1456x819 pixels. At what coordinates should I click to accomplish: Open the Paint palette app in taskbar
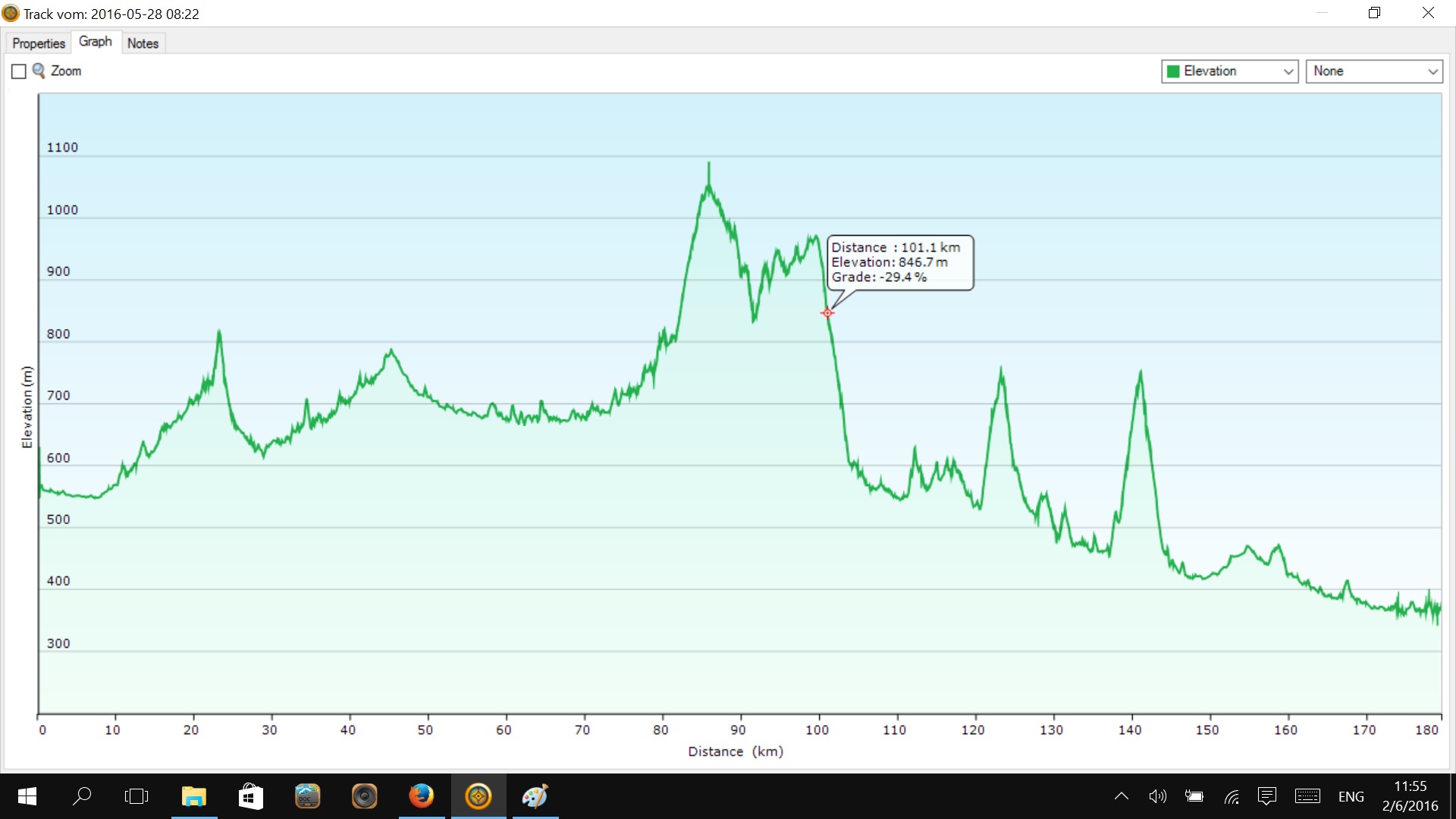pos(535,796)
